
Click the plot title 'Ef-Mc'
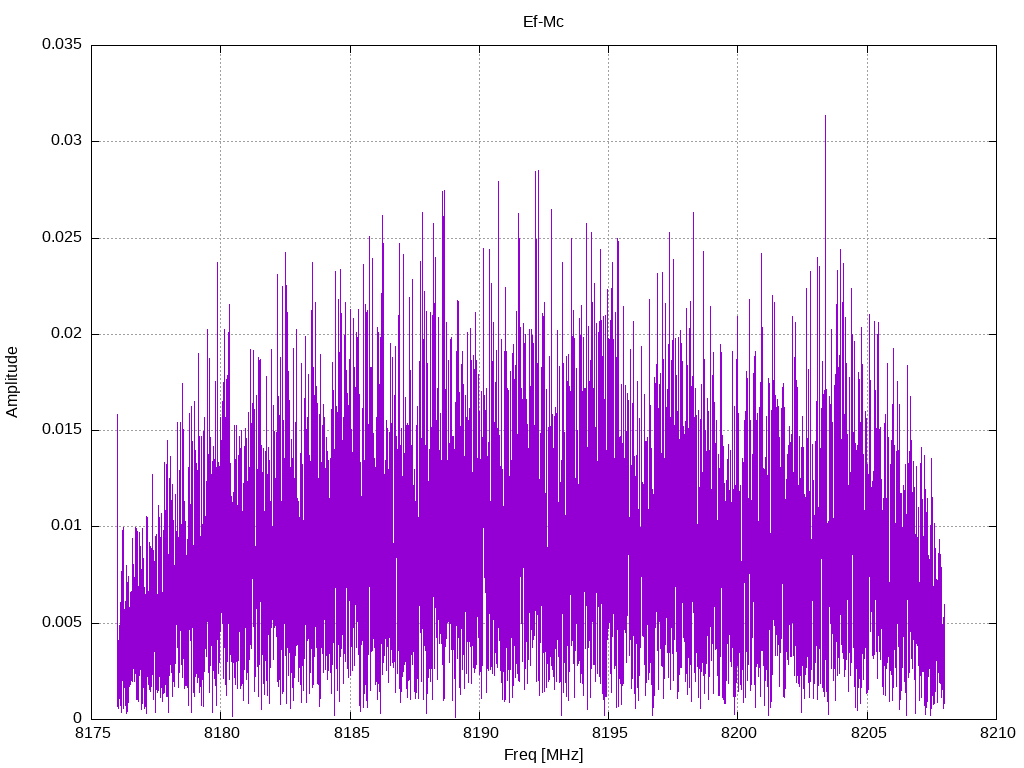tap(543, 22)
